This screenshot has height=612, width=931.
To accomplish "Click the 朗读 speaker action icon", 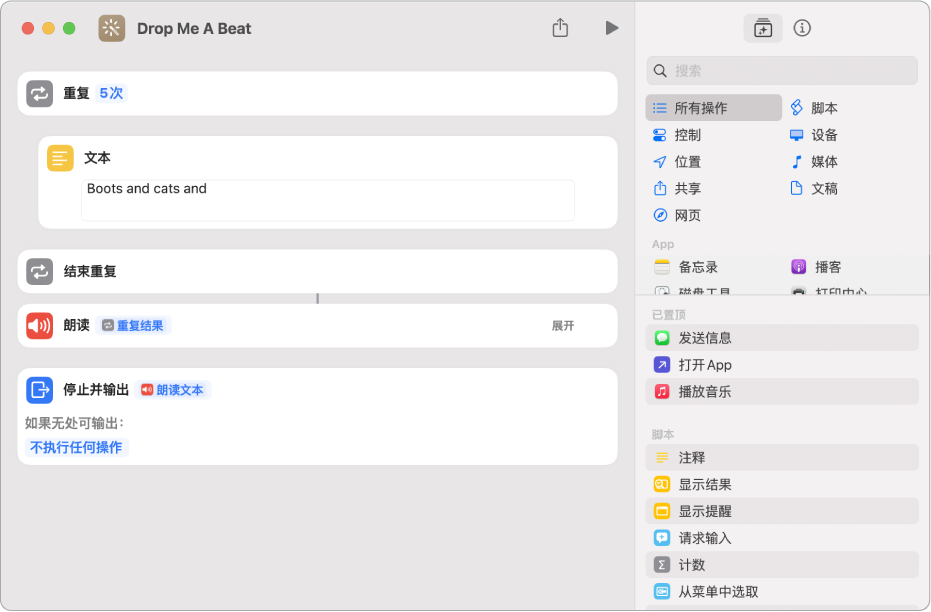I will pyautogui.click(x=39, y=325).
